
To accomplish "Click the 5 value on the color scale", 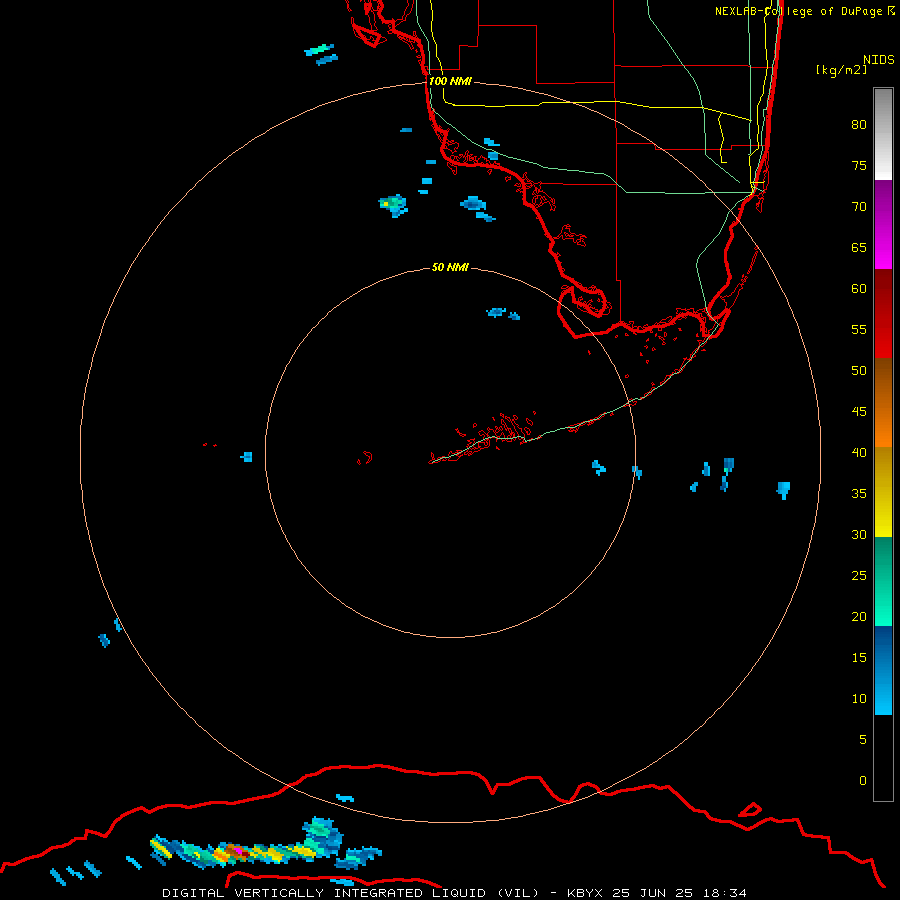I will (x=863, y=740).
